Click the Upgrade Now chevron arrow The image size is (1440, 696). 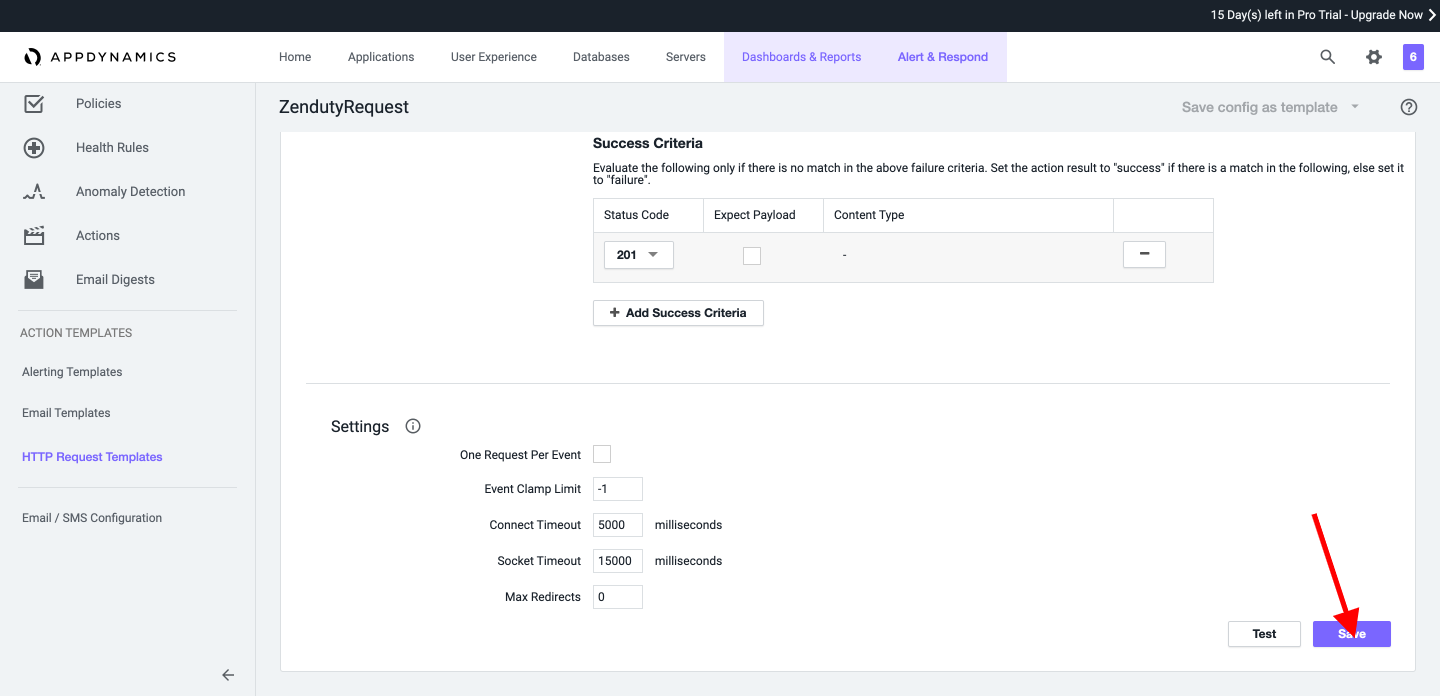[1432, 15]
